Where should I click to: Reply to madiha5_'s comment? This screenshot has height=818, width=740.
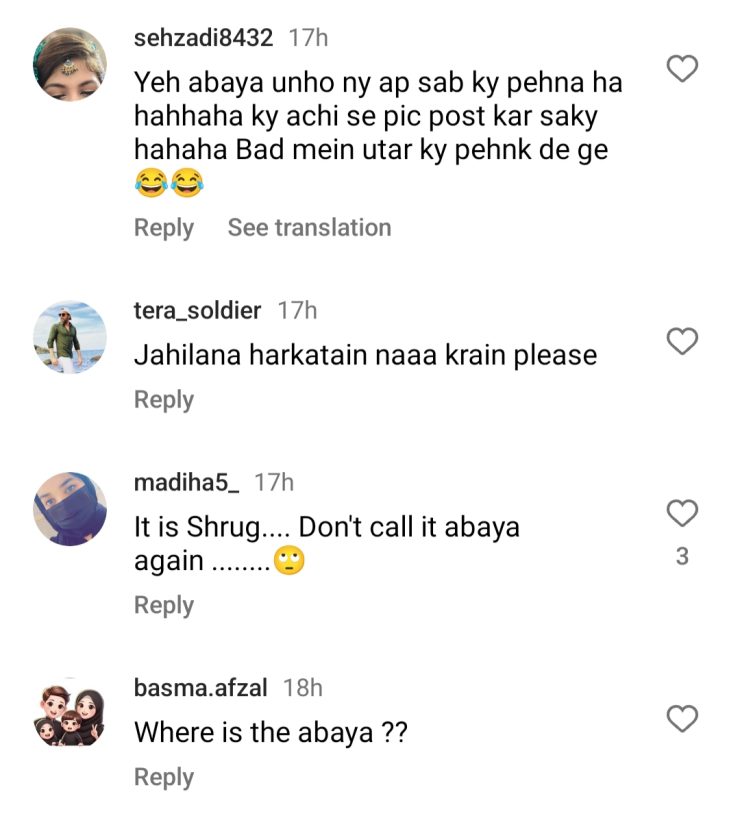(x=164, y=605)
